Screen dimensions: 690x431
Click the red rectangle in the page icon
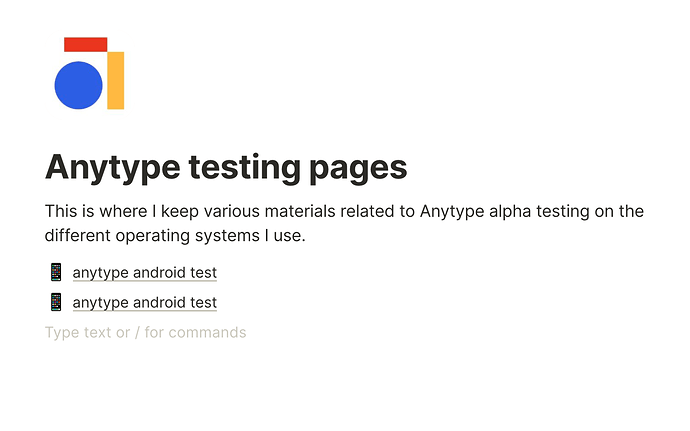(86, 44)
